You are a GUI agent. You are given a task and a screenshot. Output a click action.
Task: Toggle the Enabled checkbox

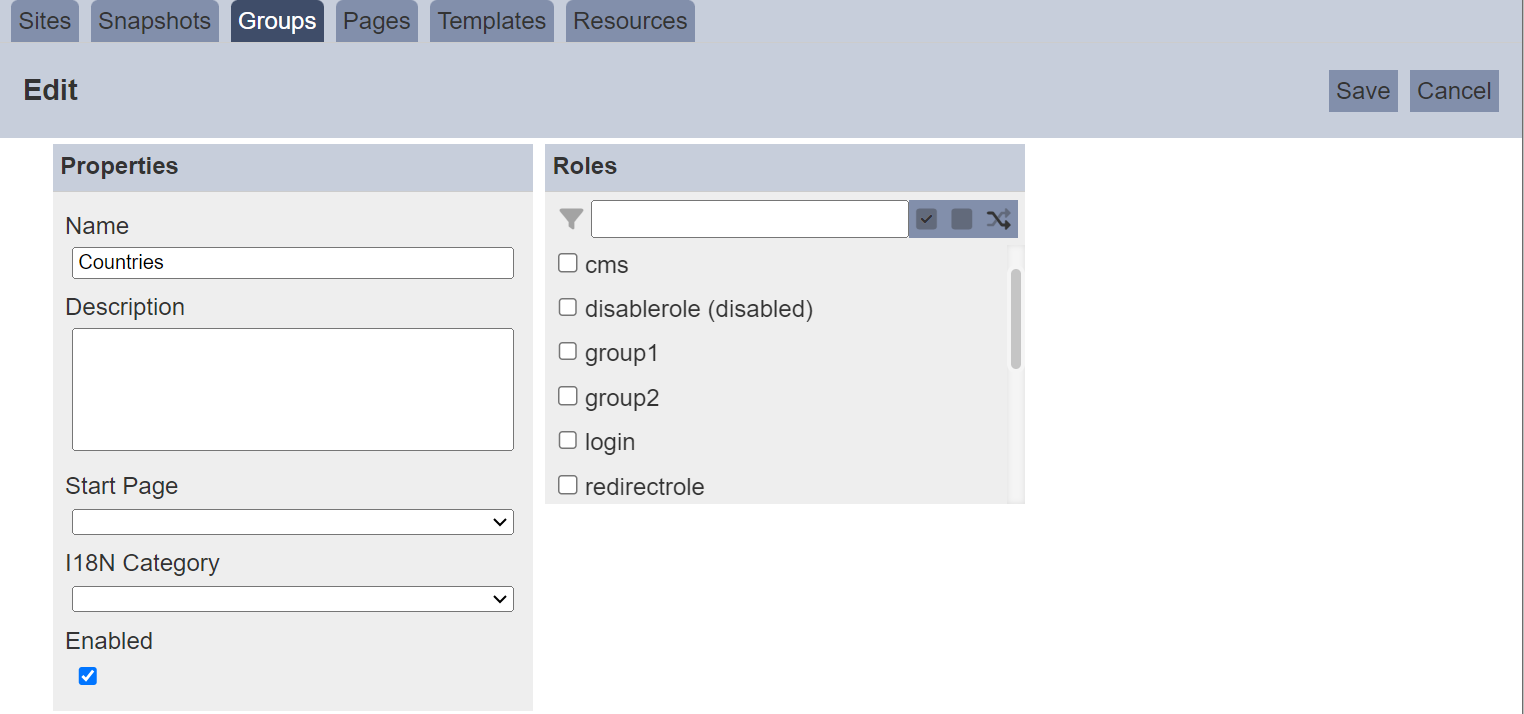point(88,676)
